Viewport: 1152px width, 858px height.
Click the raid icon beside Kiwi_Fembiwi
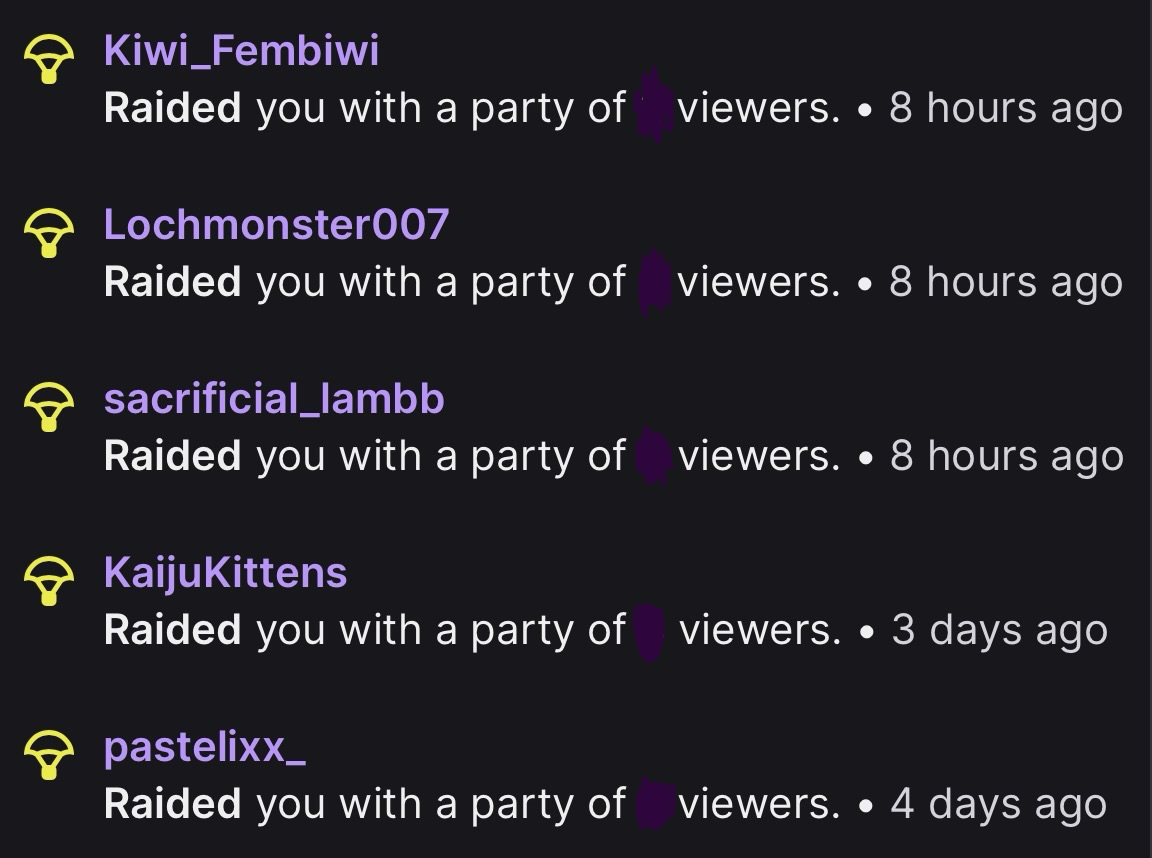click(48, 61)
